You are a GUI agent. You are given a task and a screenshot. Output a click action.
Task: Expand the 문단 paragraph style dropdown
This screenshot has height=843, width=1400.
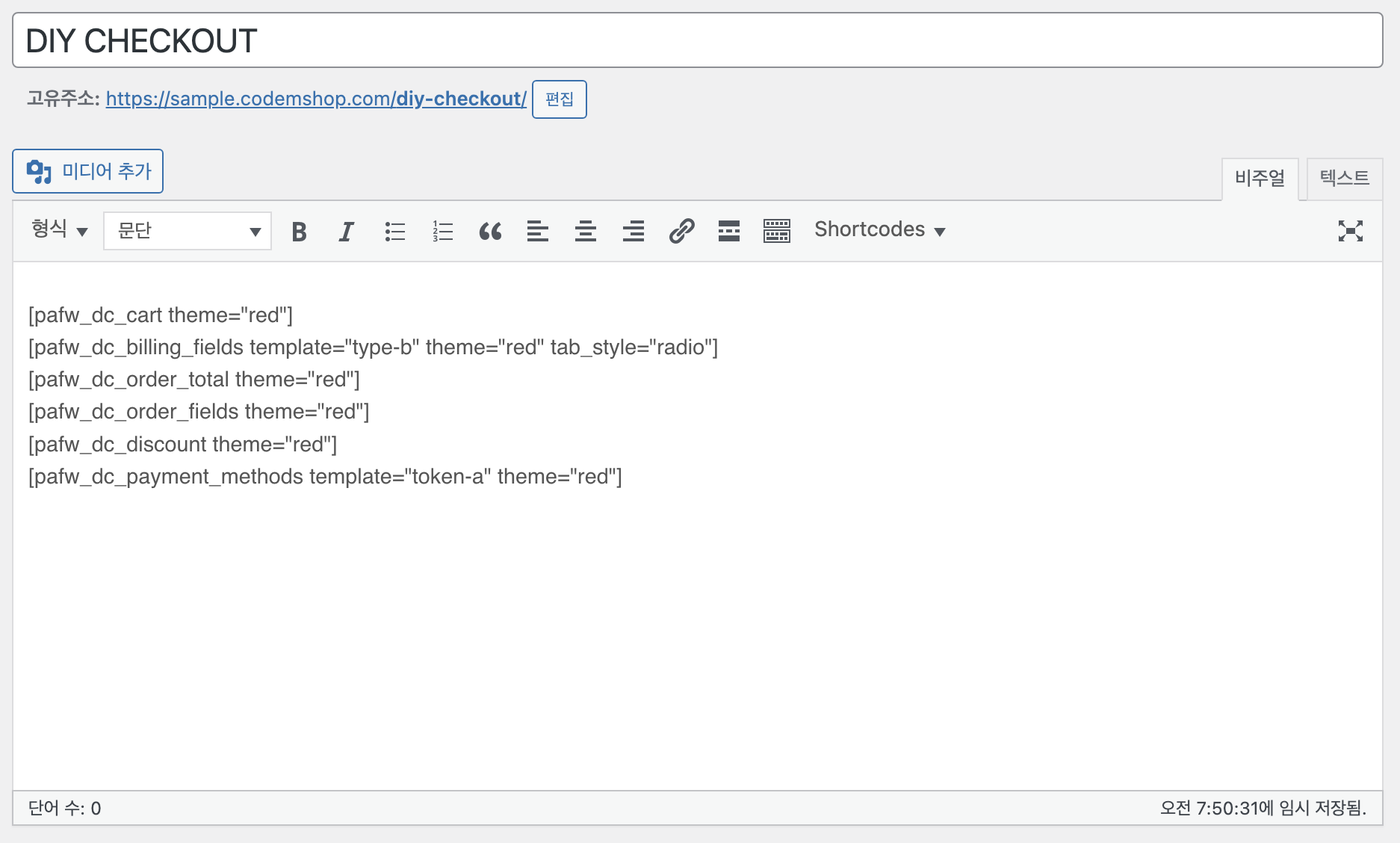188,231
